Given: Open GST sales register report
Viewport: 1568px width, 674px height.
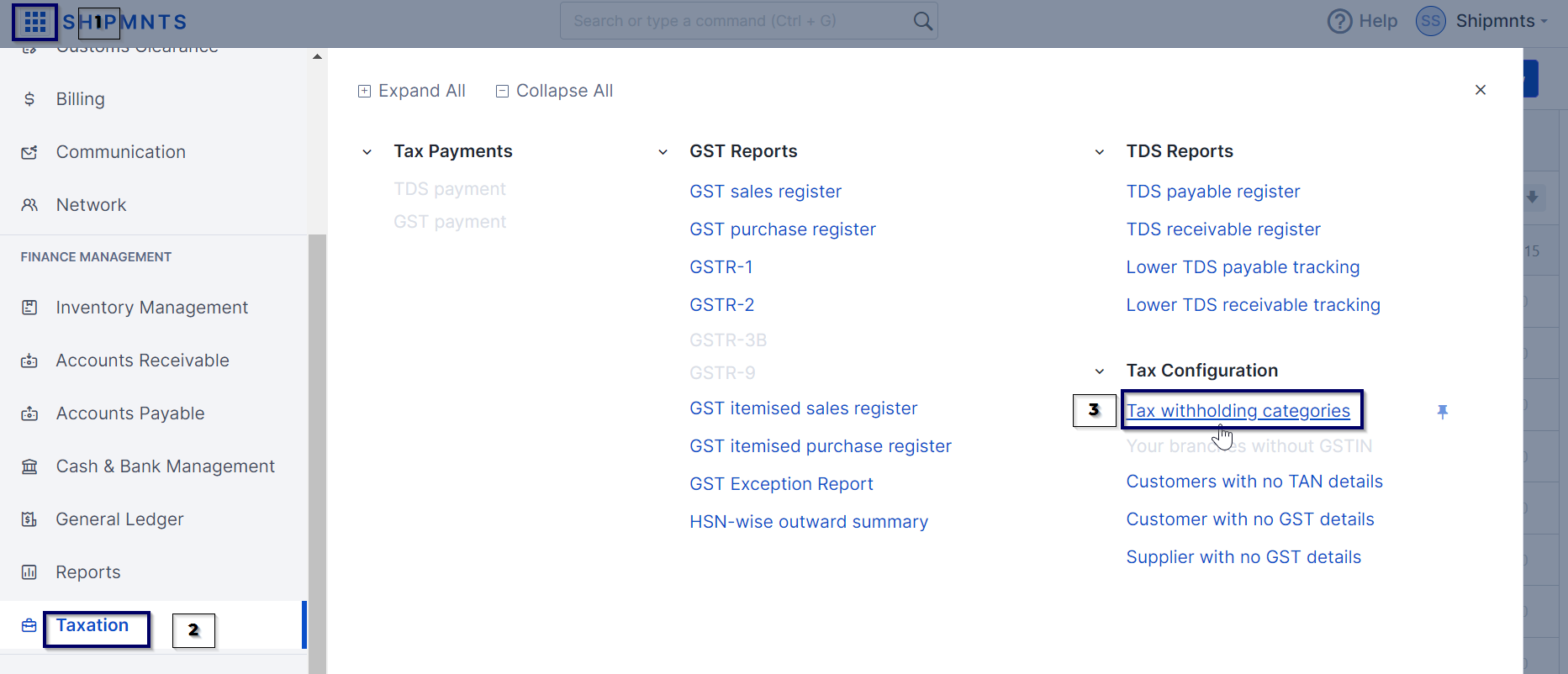Looking at the screenshot, I should point(765,192).
